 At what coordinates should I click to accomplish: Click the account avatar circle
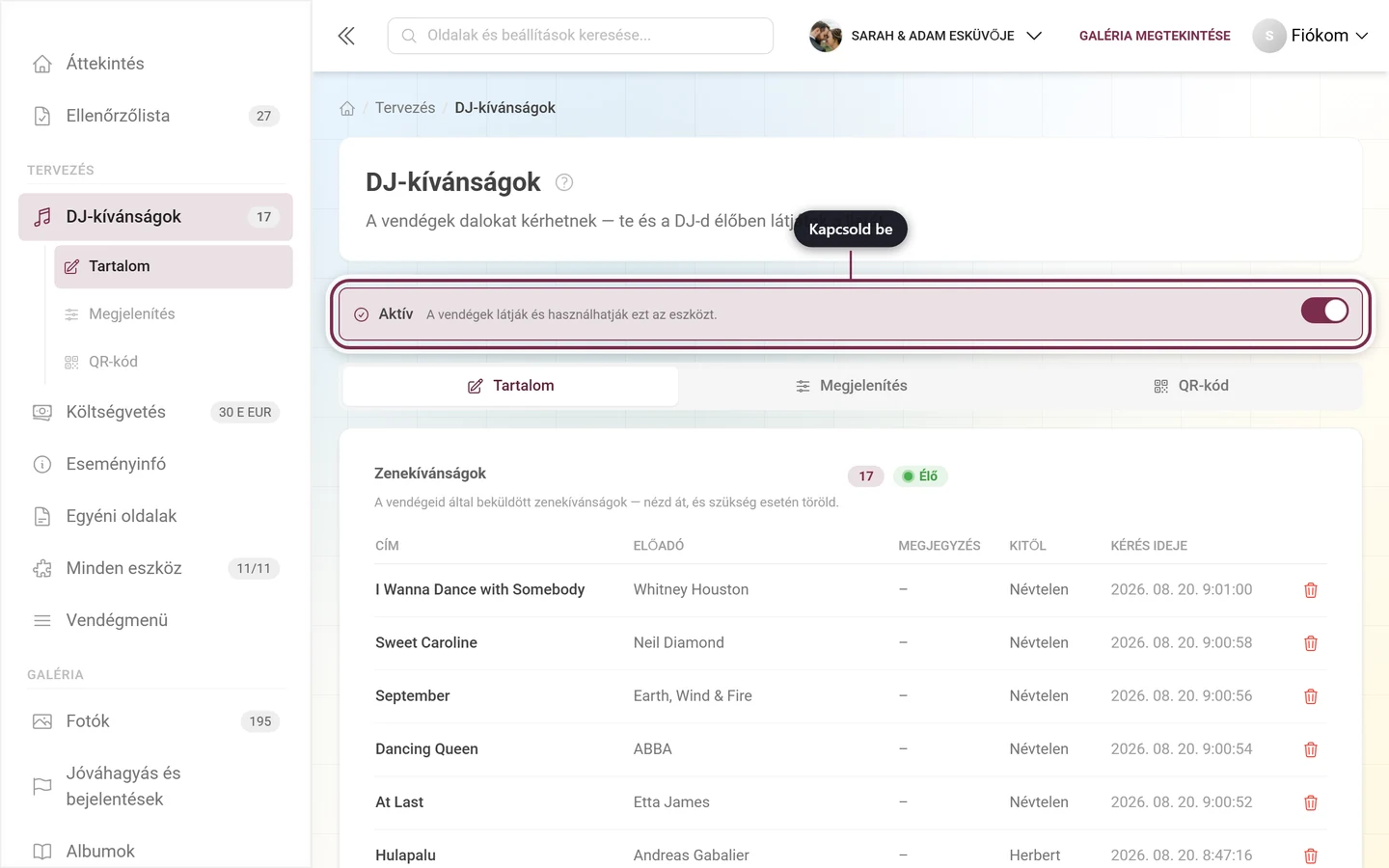[x=1269, y=36]
